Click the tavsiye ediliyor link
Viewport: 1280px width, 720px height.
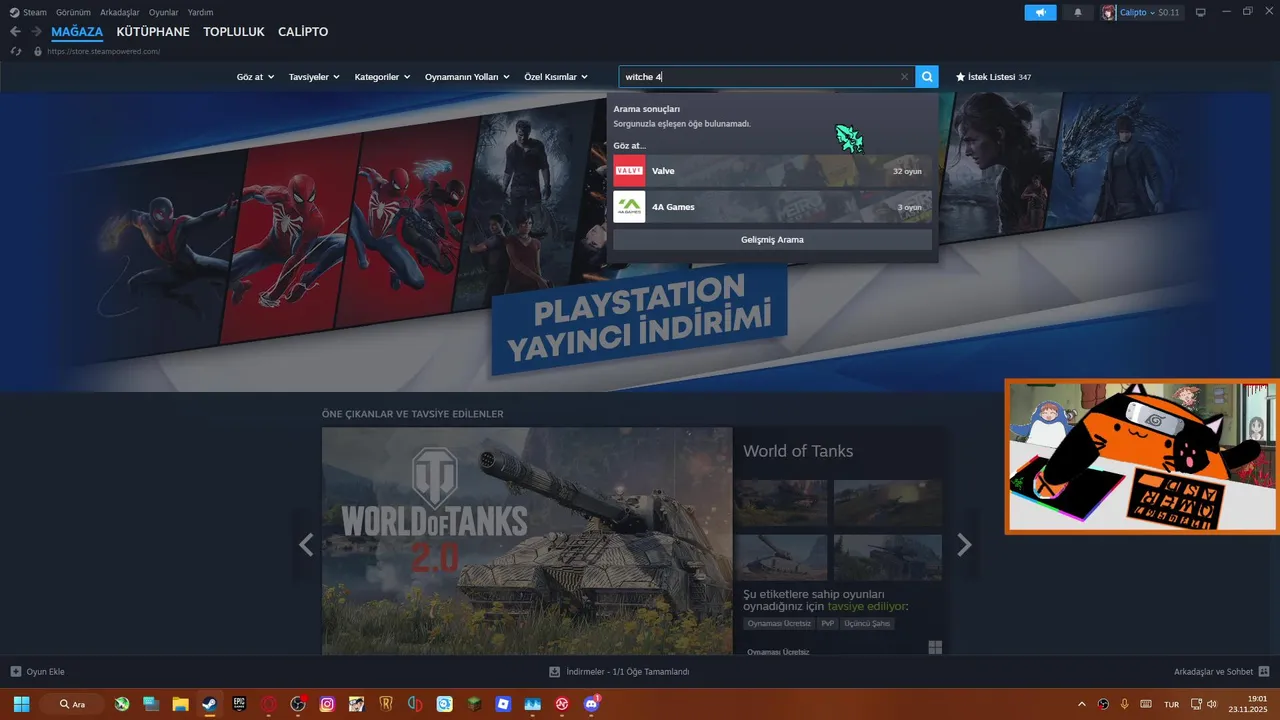866,606
